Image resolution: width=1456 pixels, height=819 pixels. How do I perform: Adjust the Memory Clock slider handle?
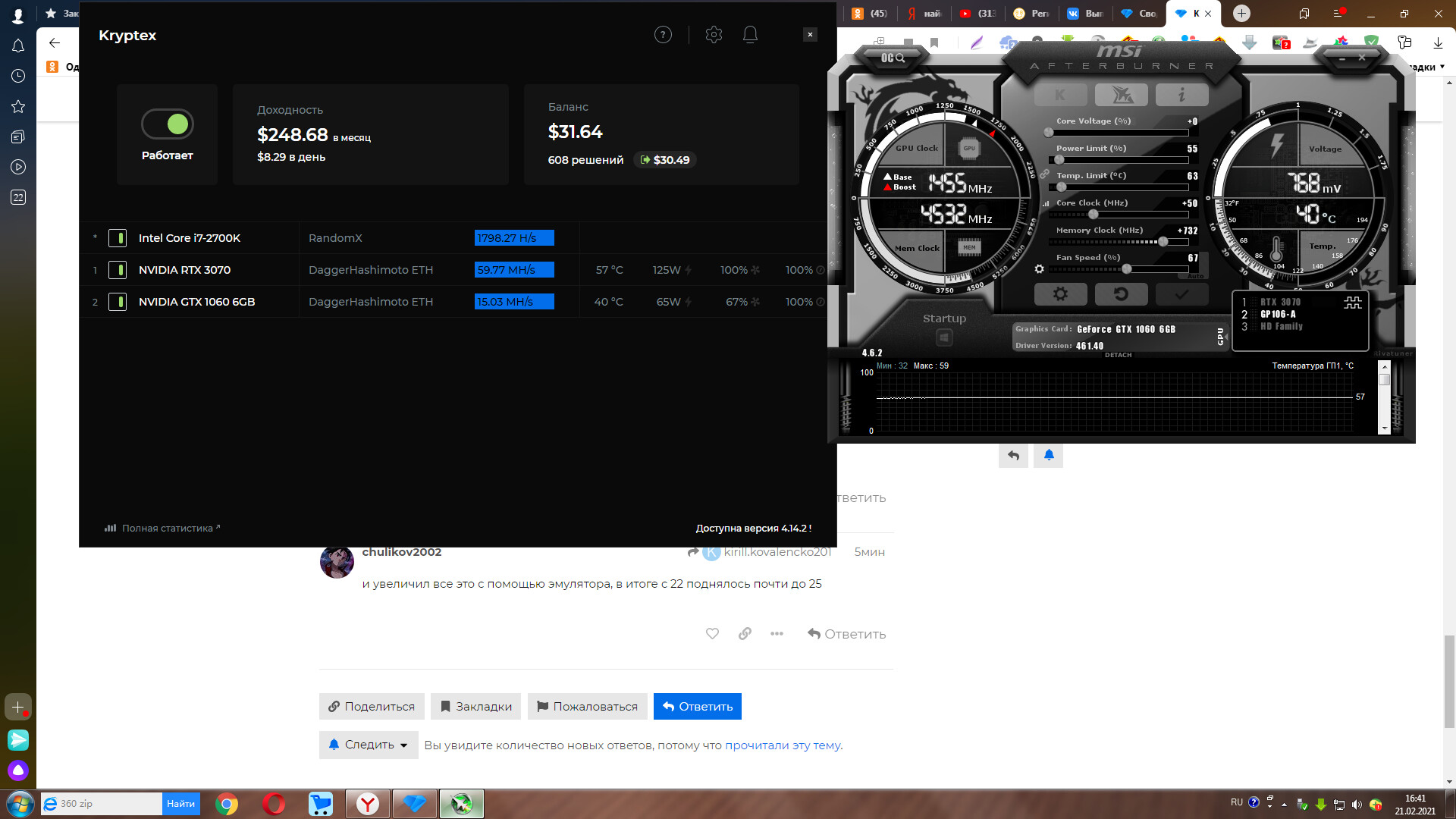pos(1163,242)
